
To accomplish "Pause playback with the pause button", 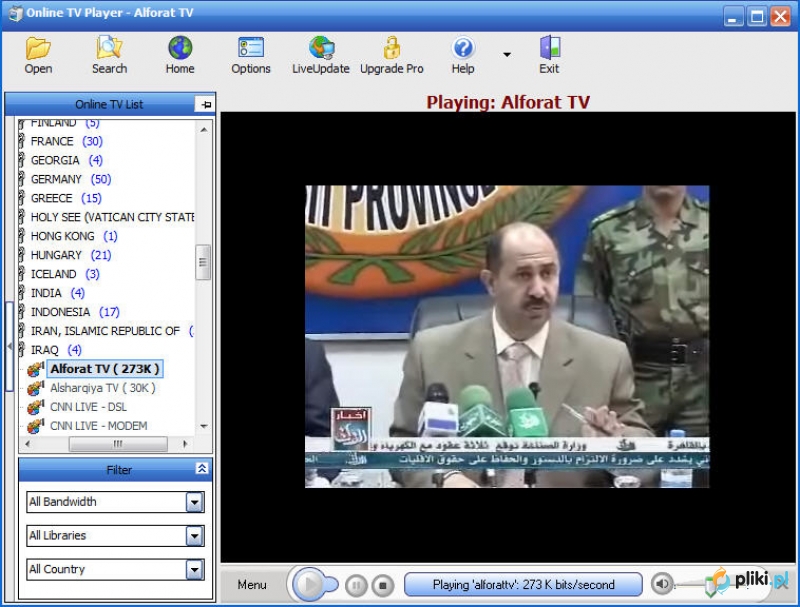I will click(356, 585).
